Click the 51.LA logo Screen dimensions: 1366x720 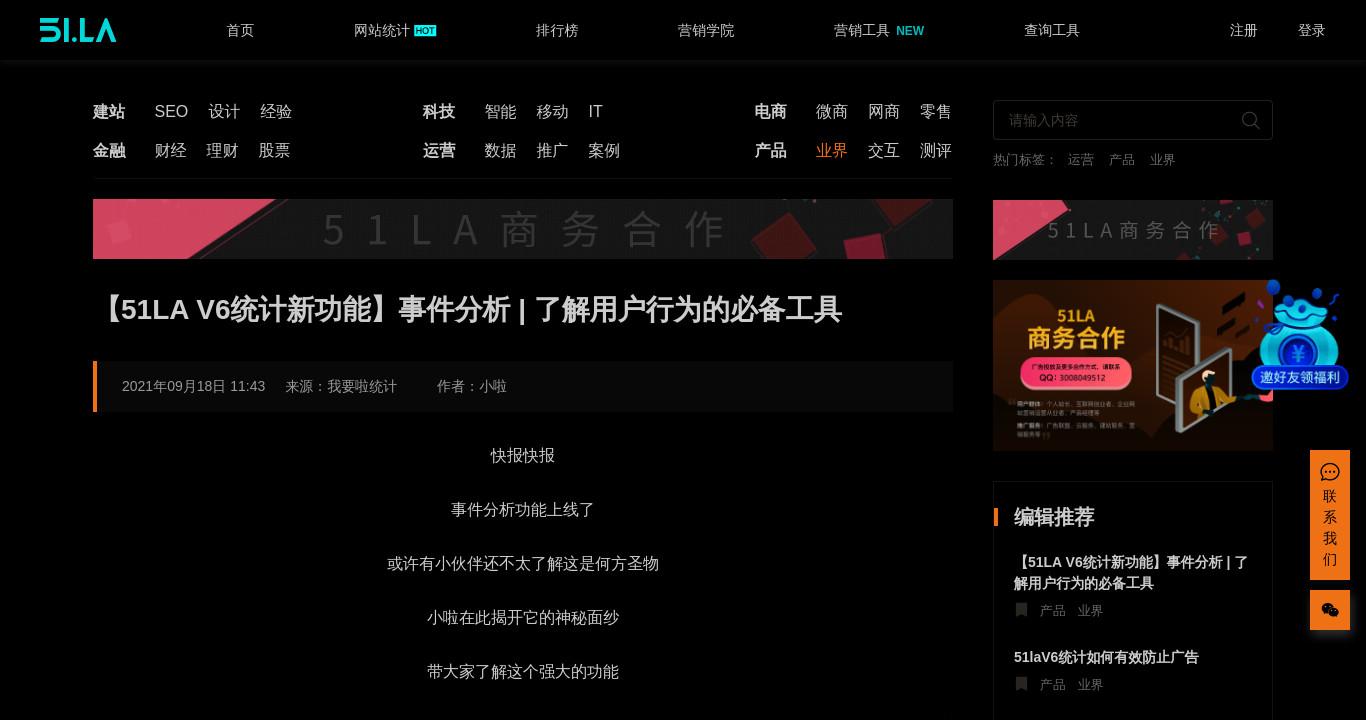(78, 30)
